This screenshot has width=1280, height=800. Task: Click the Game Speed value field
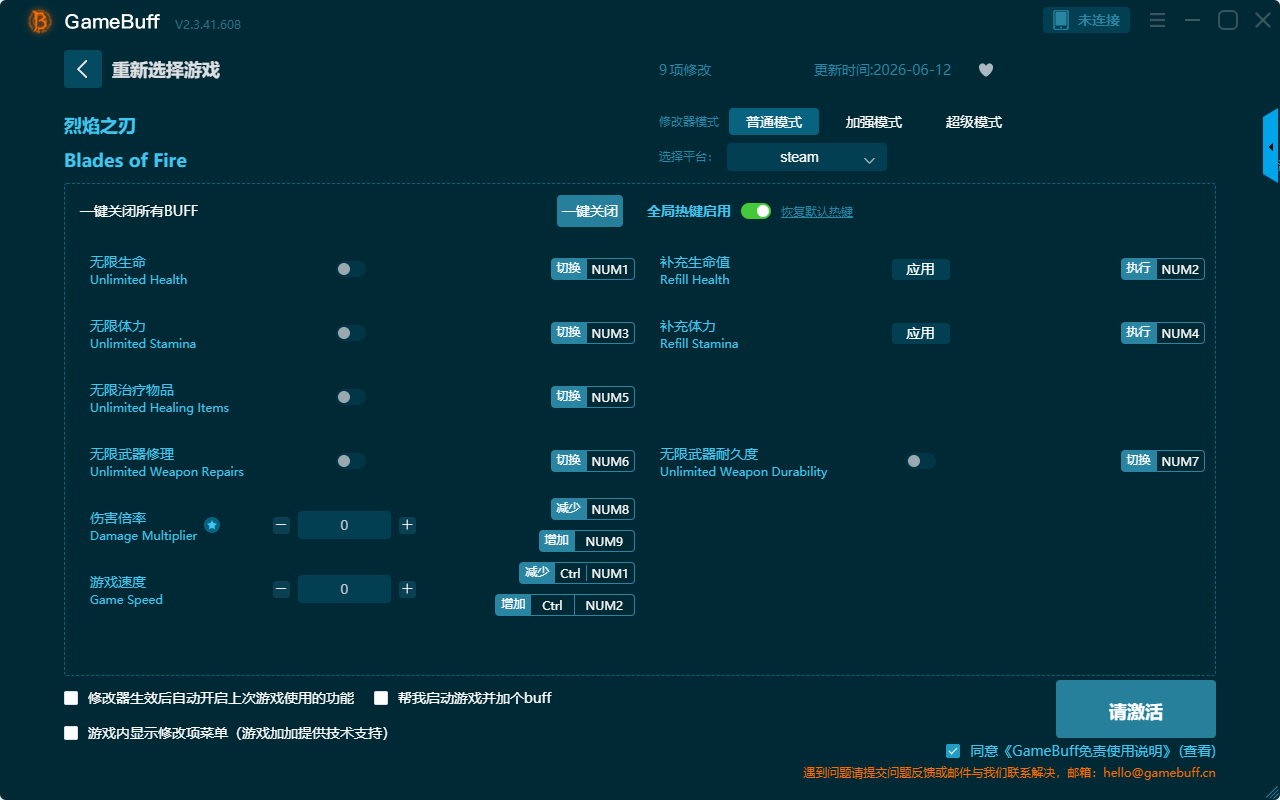(x=344, y=589)
